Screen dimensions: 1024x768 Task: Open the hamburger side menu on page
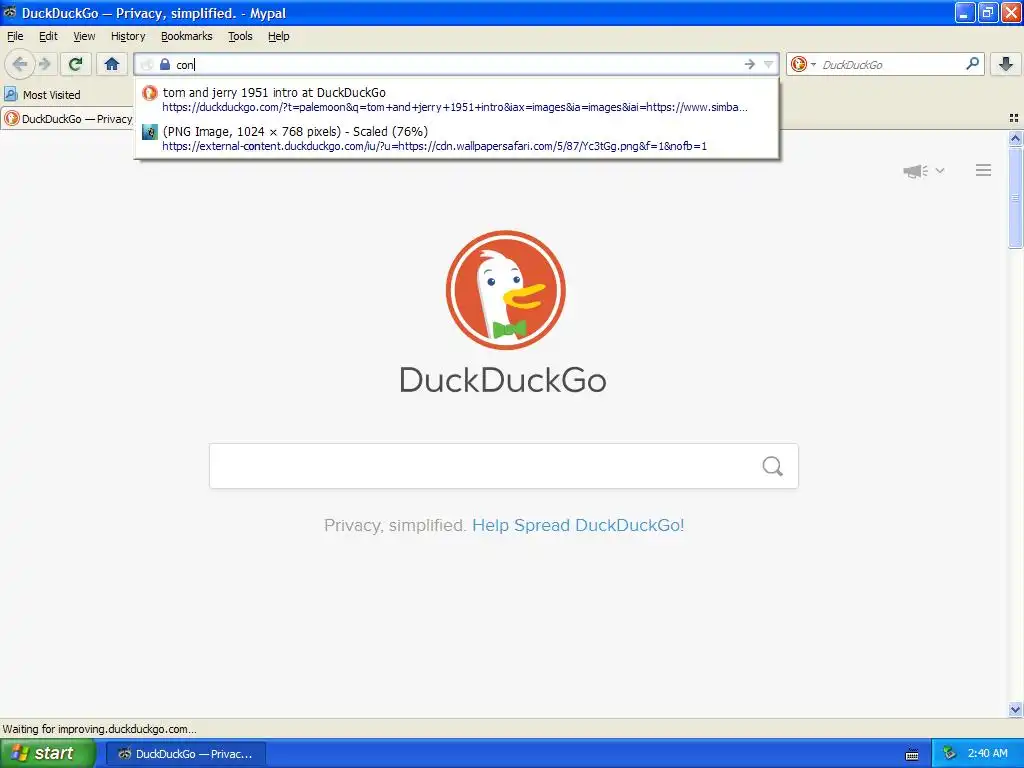pyautogui.click(x=984, y=170)
